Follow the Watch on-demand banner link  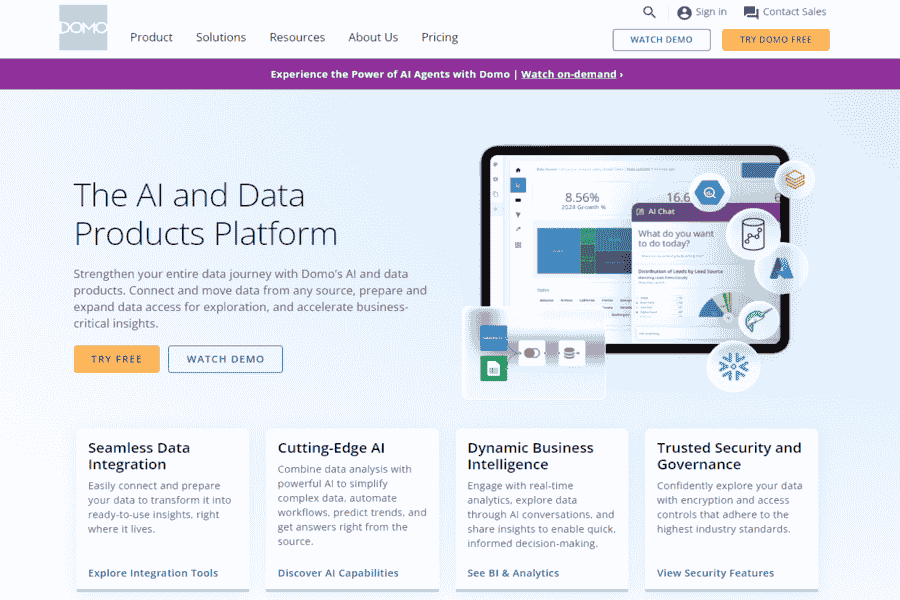[x=569, y=74]
